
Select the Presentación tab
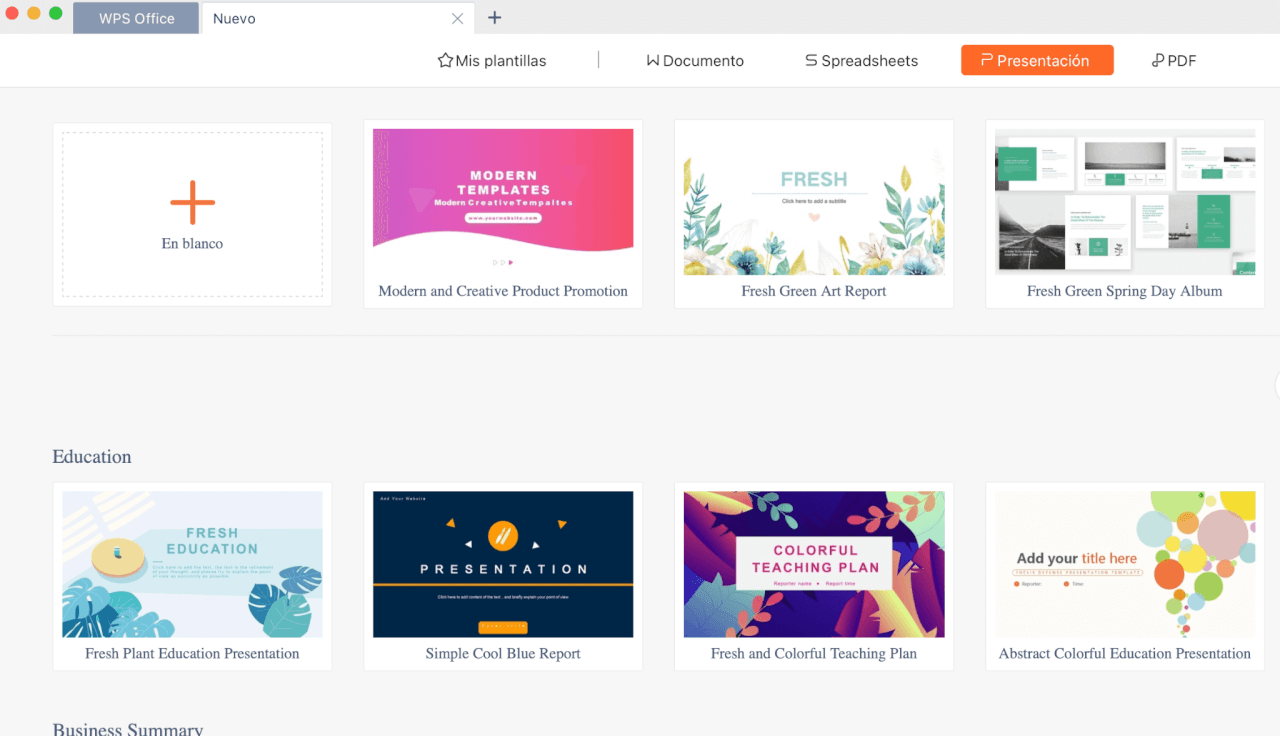coord(1037,60)
